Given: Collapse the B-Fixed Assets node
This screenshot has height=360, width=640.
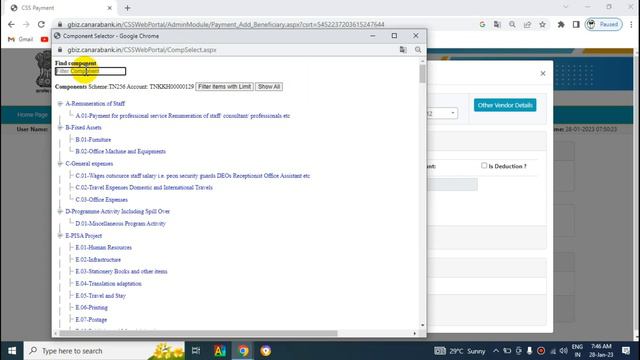Looking at the screenshot, I should tap(60, 128).
